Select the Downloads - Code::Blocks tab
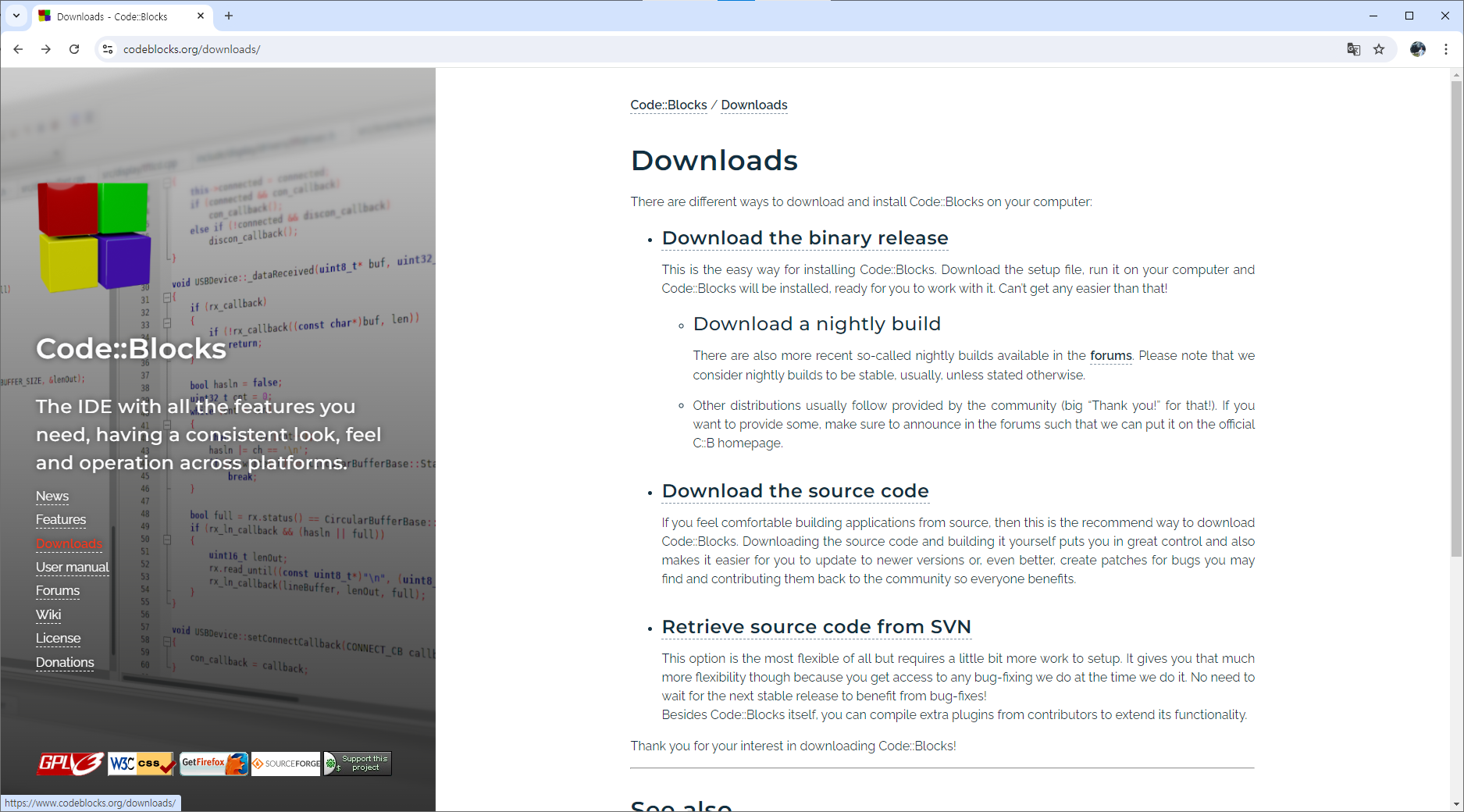1464x812 pixels. (x=122, y=16)
